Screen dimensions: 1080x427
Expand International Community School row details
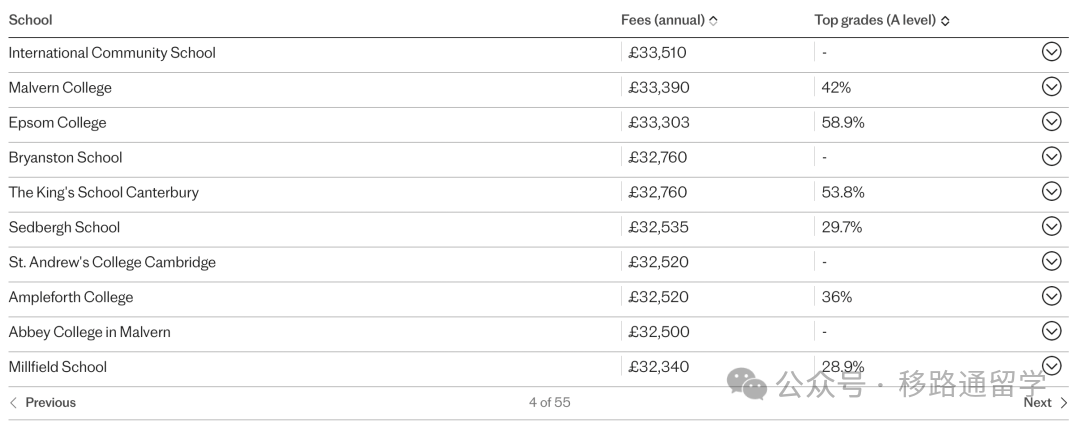pyautogui.click(x=1051, y=52)
